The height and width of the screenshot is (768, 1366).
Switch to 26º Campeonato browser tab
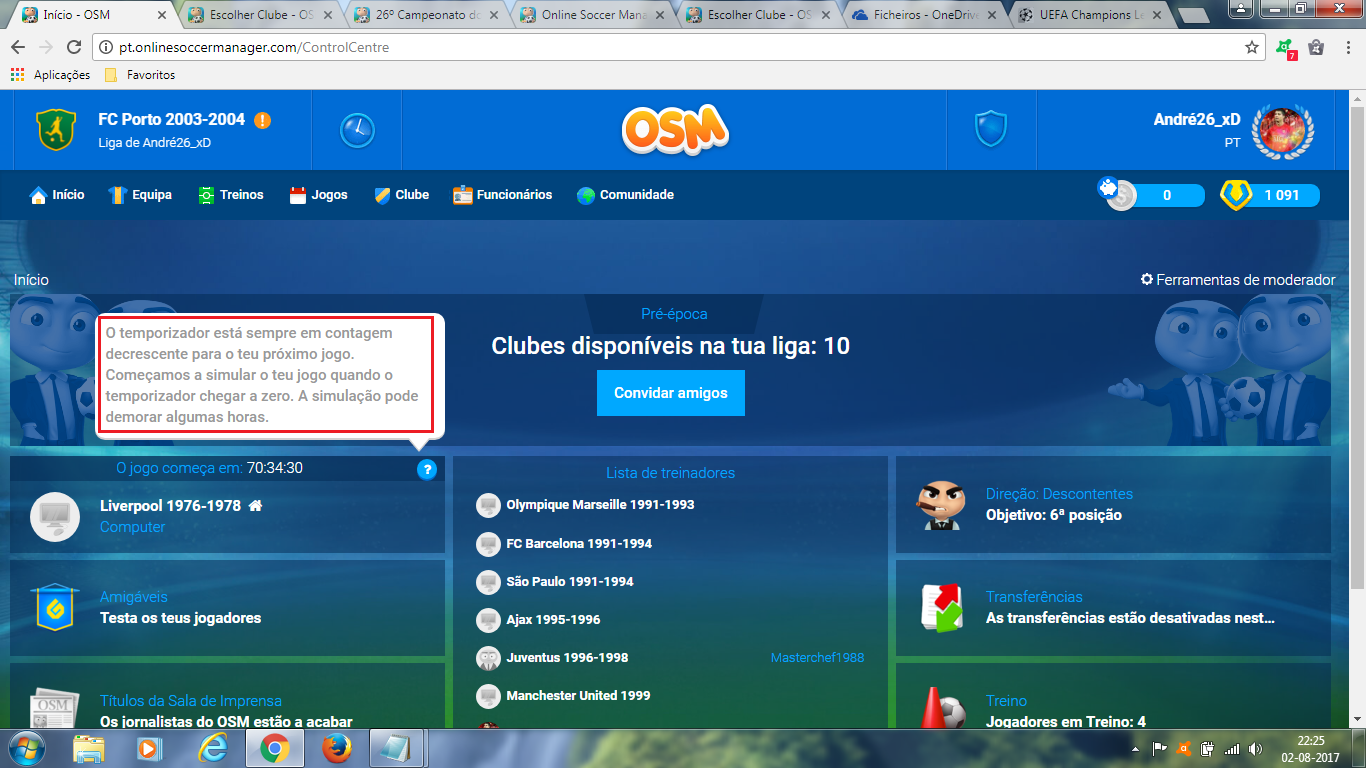pos(426,15)
